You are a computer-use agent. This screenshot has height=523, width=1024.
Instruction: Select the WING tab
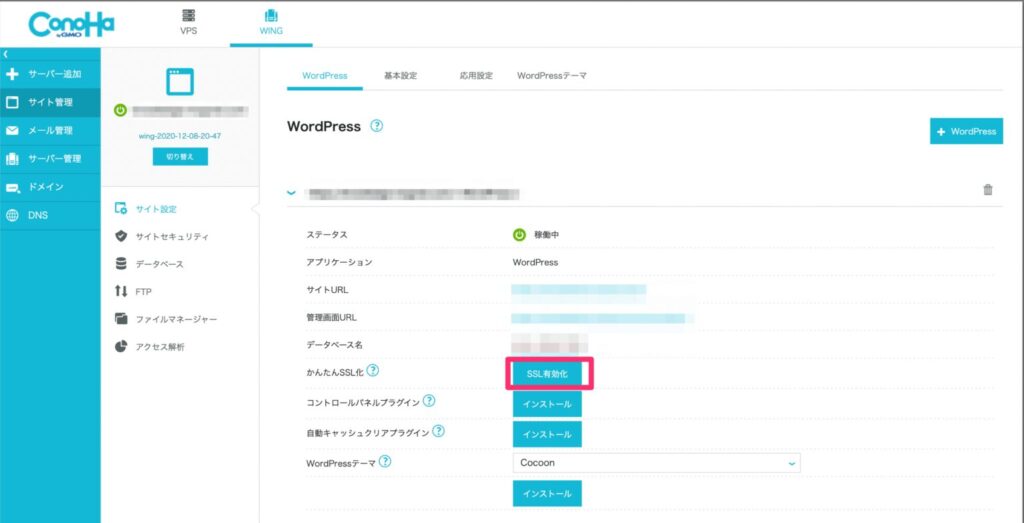pos(271,22)
